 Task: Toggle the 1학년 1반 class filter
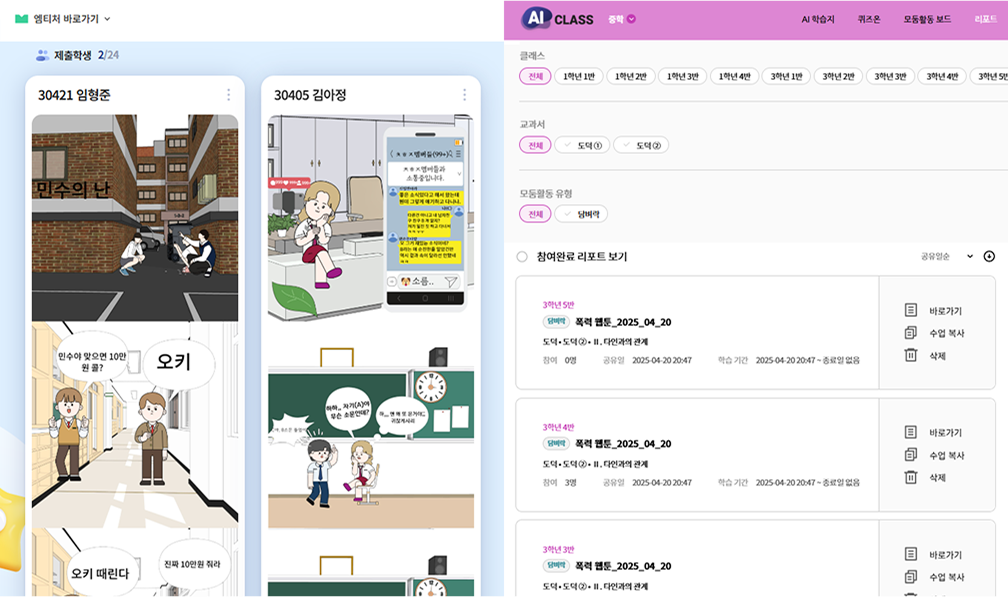tap(579, 76)
